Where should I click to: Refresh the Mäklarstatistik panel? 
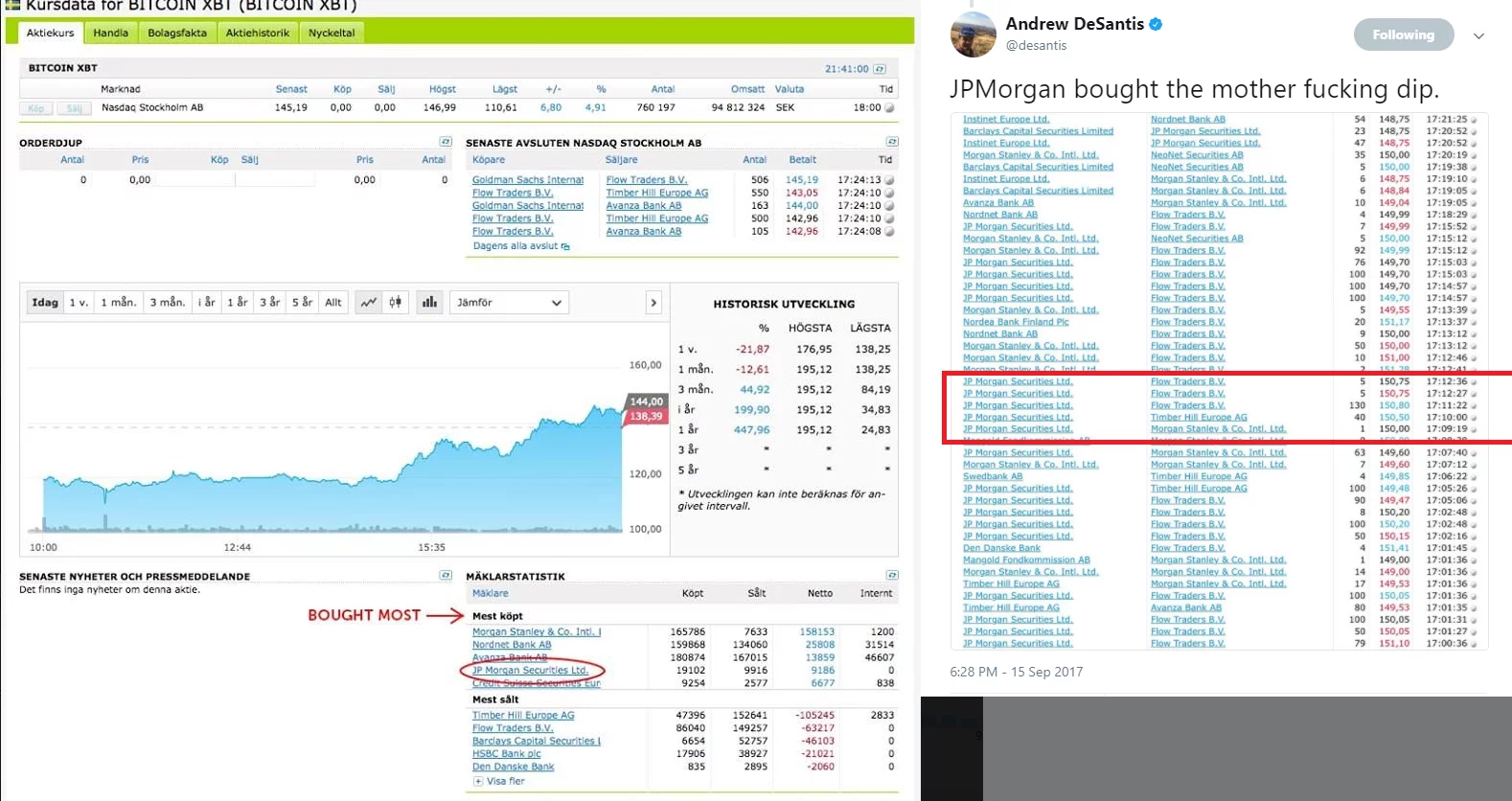click(892, 575)
